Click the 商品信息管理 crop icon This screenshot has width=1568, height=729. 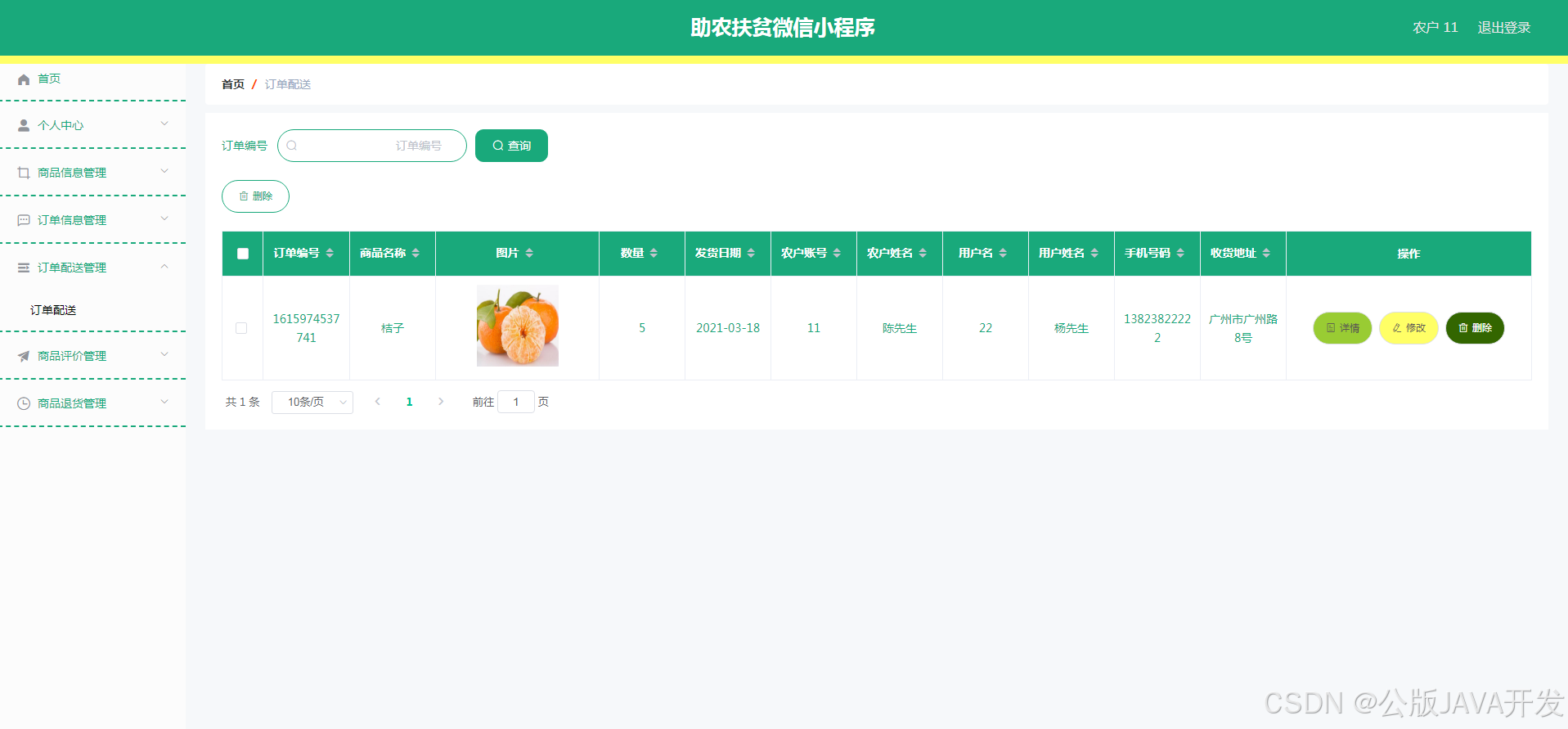point(24,173)
